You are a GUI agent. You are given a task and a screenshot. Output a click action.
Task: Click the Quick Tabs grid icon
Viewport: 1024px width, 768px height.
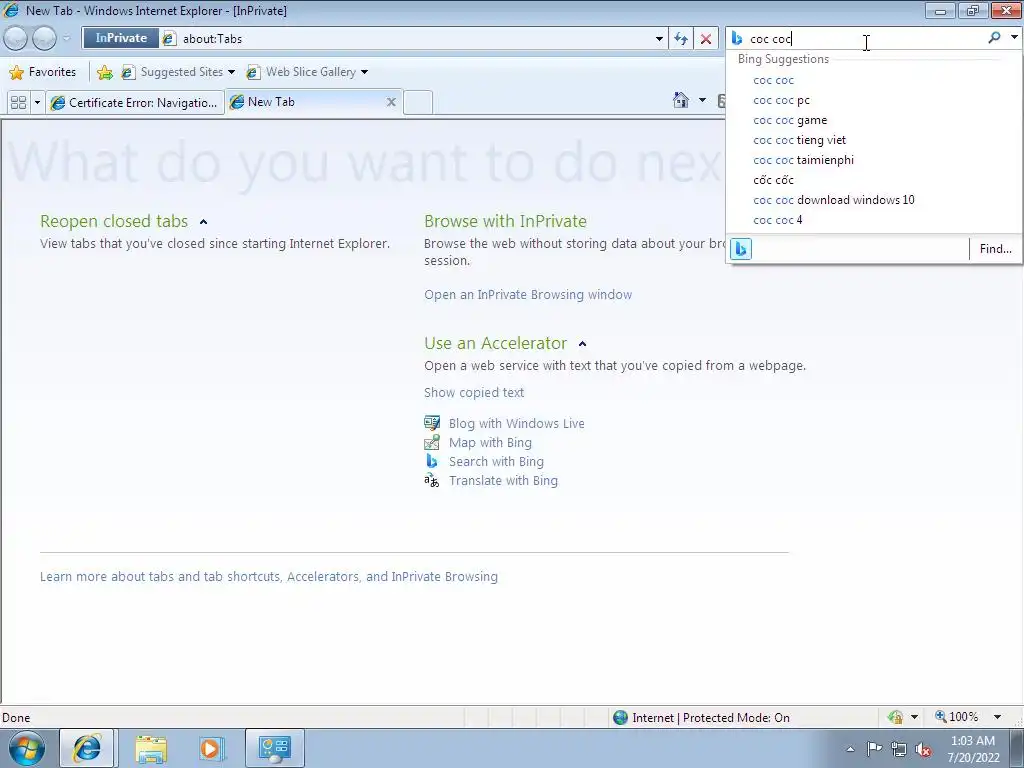[x=18, y=103]
